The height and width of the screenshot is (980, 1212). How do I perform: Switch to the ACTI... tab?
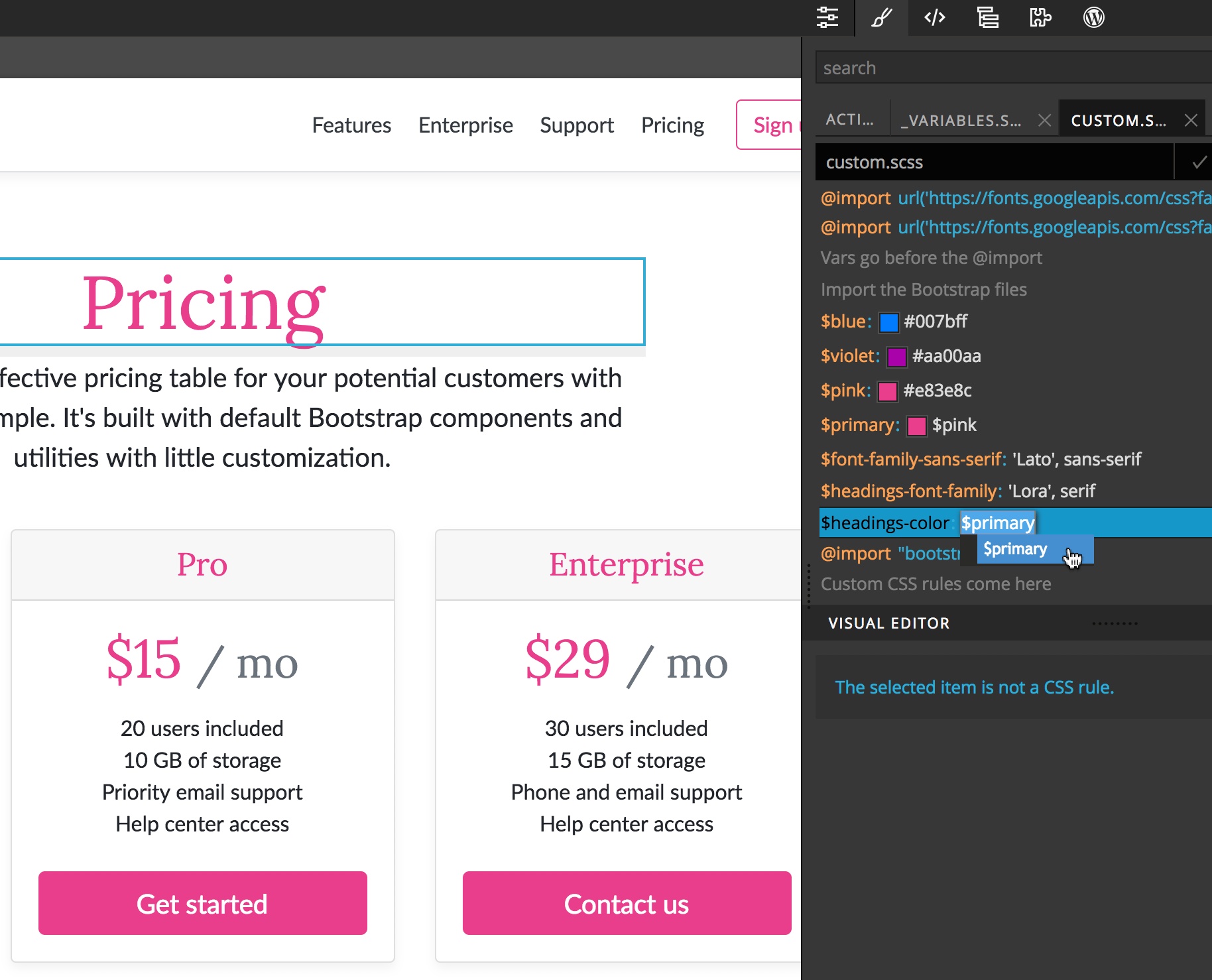(850, 119)
